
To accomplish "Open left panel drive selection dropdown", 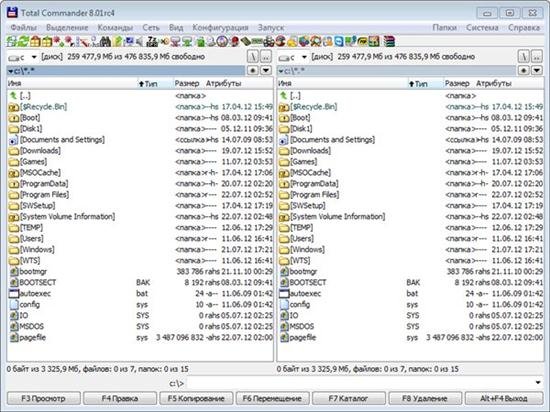I will point(34,57).
